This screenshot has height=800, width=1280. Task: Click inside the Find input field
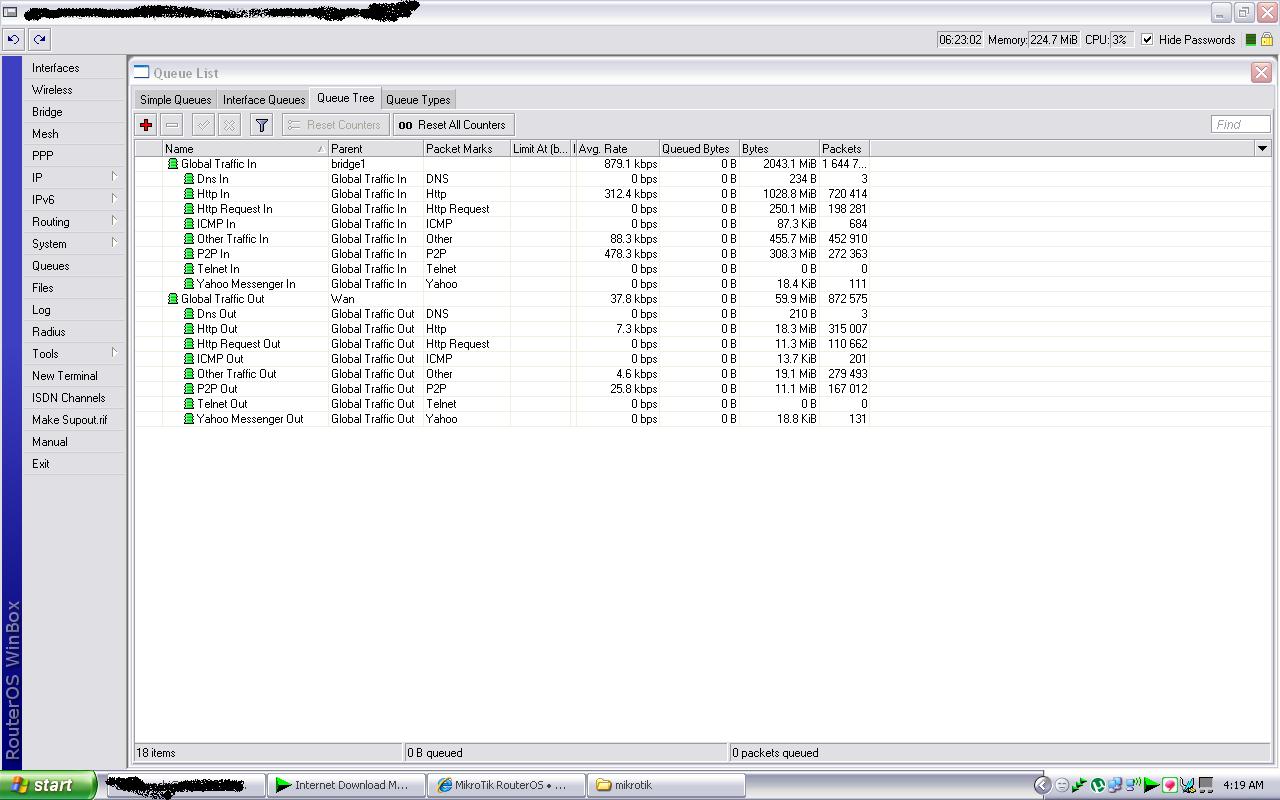click(x=1239, y=124)
